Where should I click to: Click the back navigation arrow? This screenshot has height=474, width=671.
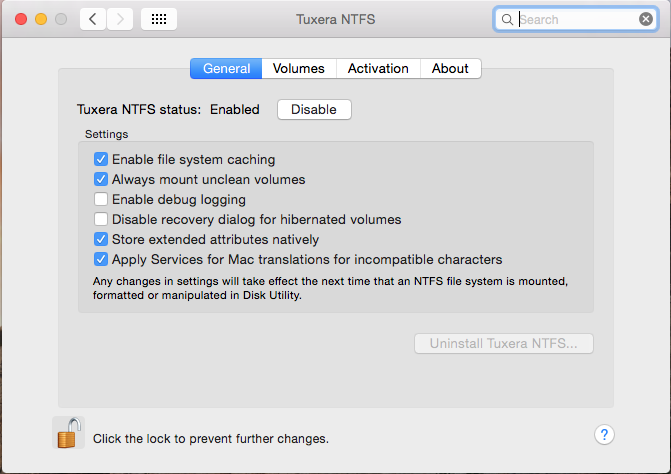click(92, 19)
